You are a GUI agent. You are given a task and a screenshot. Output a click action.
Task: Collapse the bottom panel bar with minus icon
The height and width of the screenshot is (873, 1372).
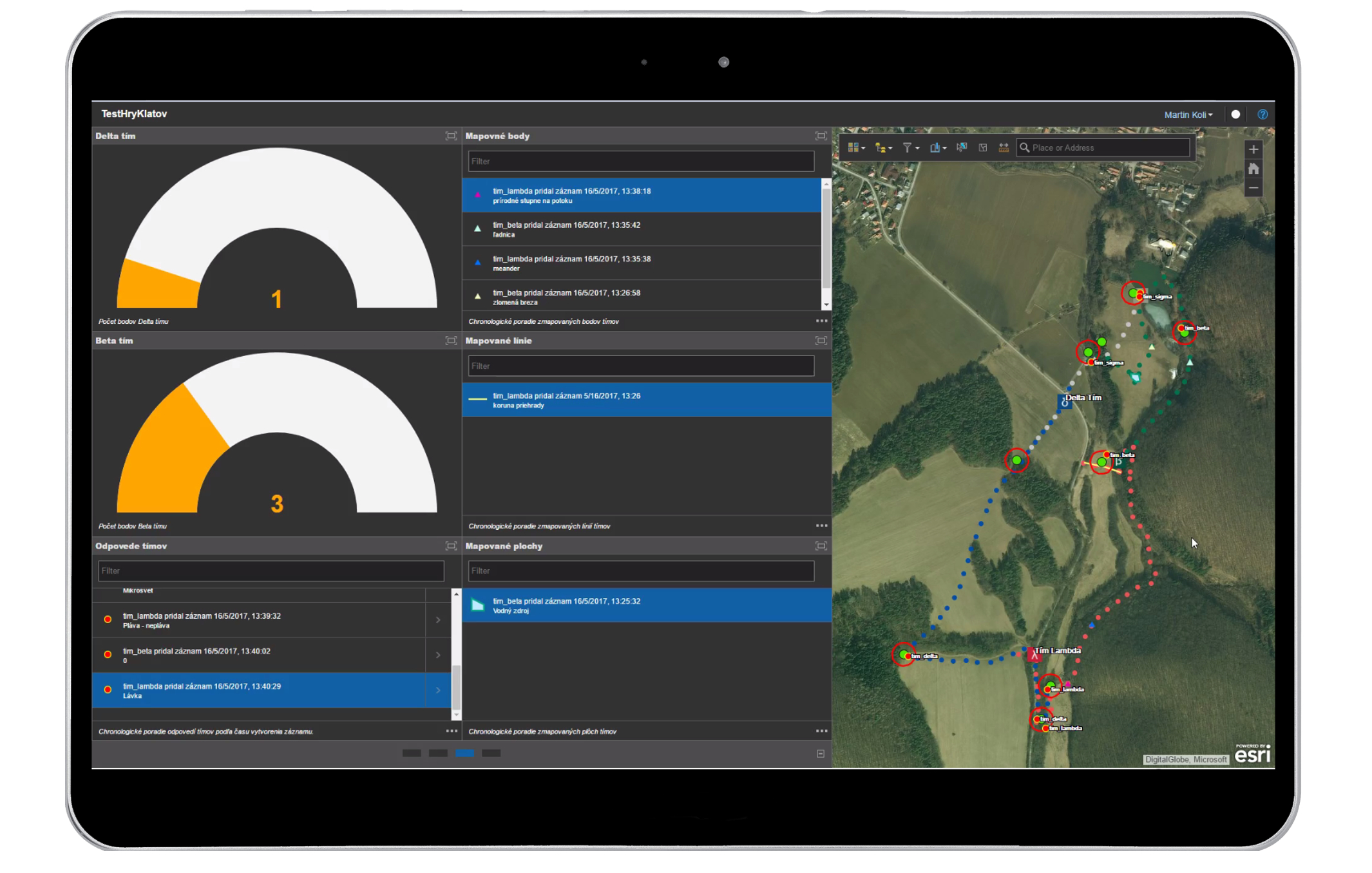click(821, 753)
